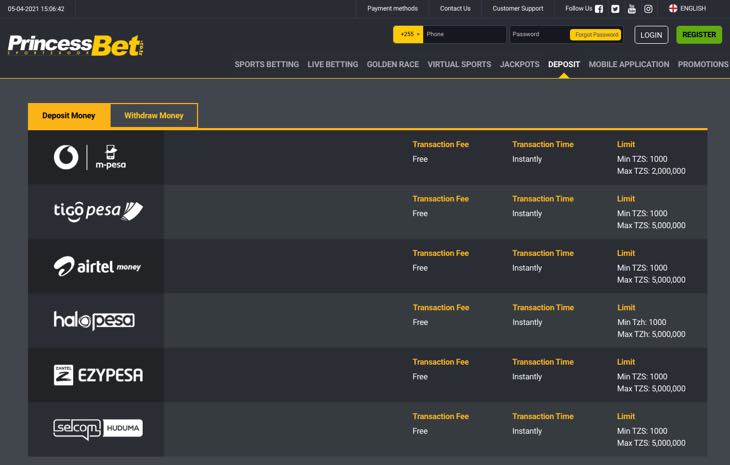730x465 pixels.
Task: Go to LIVE BETTING menu
Action: tap(333, 64)
